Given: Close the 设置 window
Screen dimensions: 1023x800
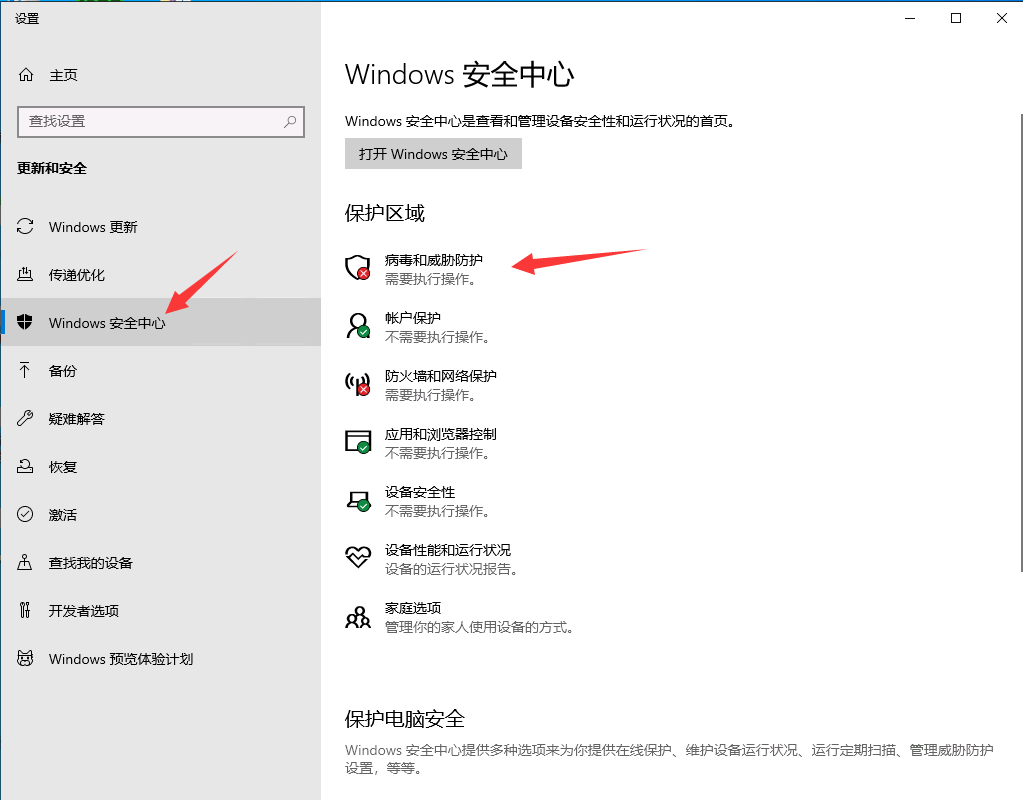Looking at the screenshot, I should coord(1001,18).
